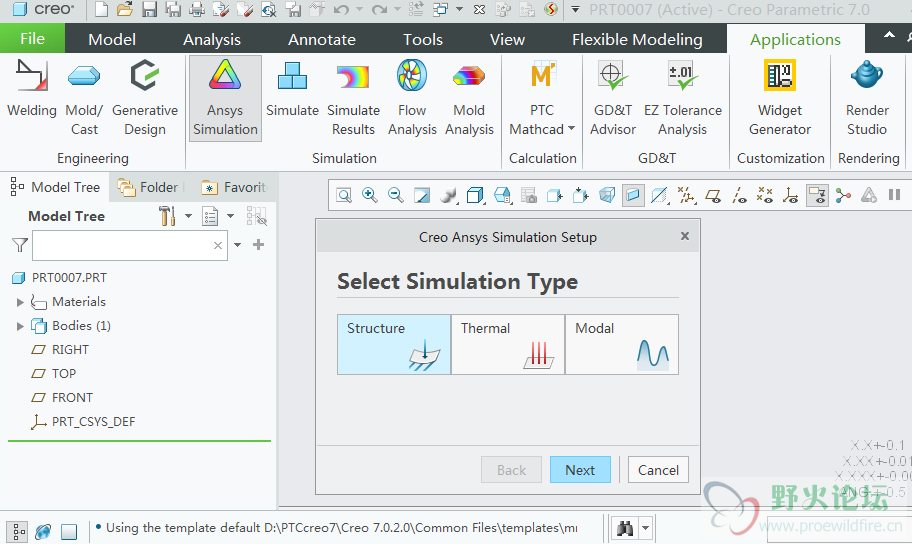Click the filter funnel icon
912x544 pixels.
20,245
